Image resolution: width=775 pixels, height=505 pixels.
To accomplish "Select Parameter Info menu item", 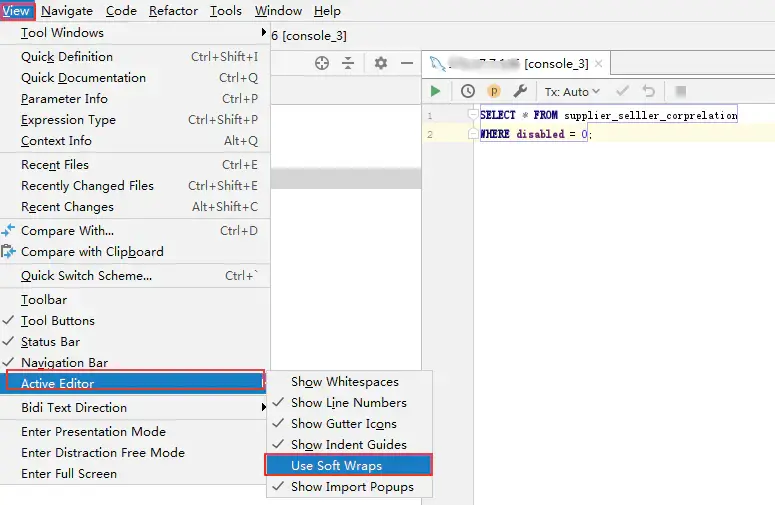I will coord(134,98).
